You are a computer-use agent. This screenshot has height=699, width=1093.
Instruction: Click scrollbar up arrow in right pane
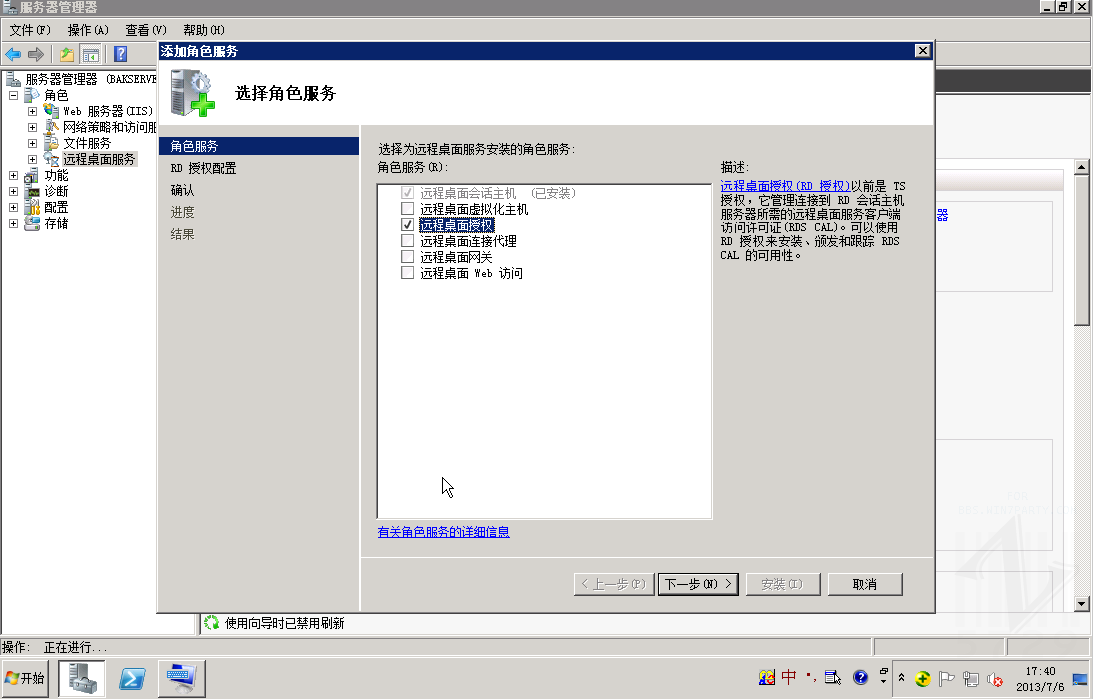pos(1081,167)
